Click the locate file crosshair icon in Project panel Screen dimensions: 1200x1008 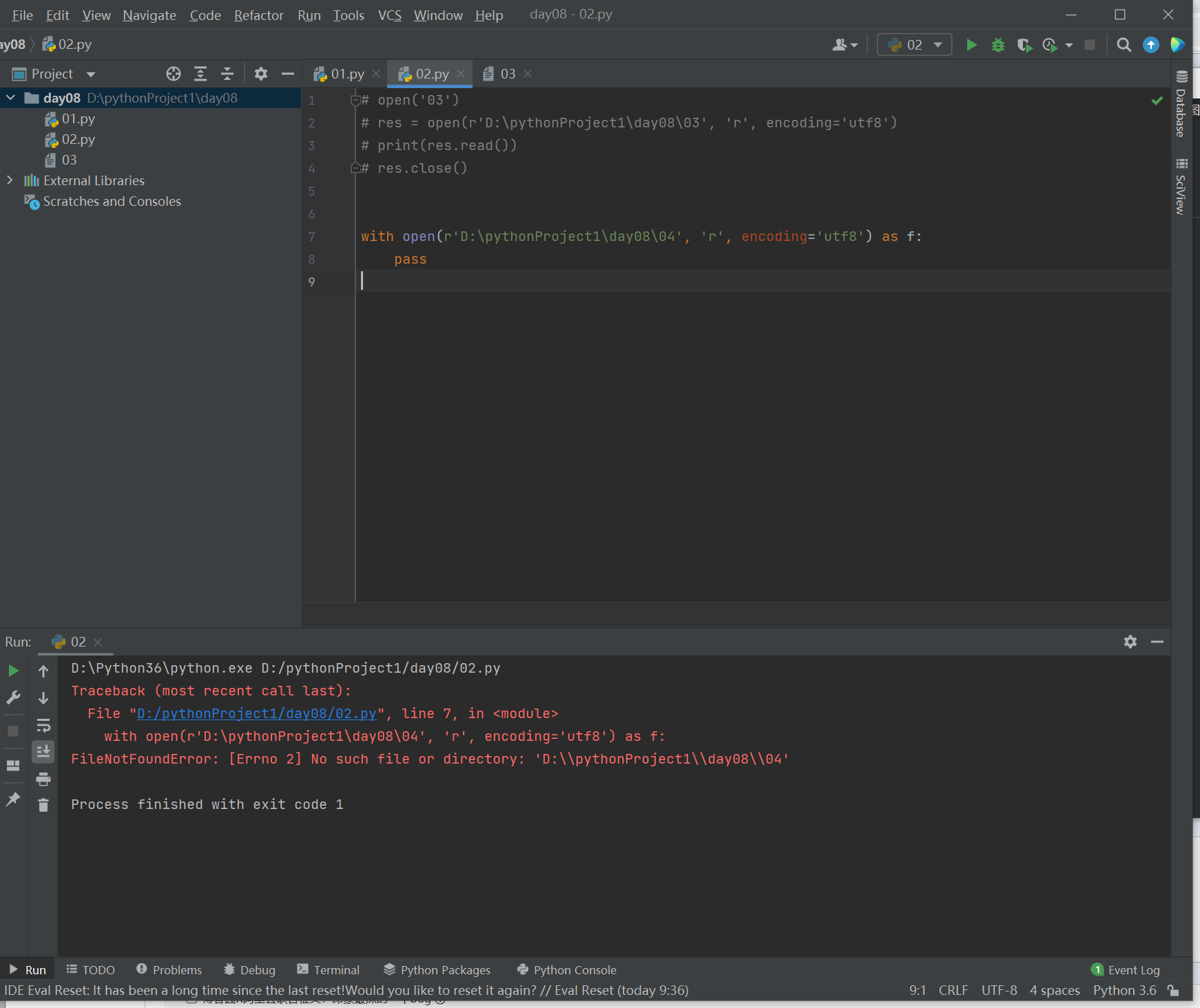(174, 74)
